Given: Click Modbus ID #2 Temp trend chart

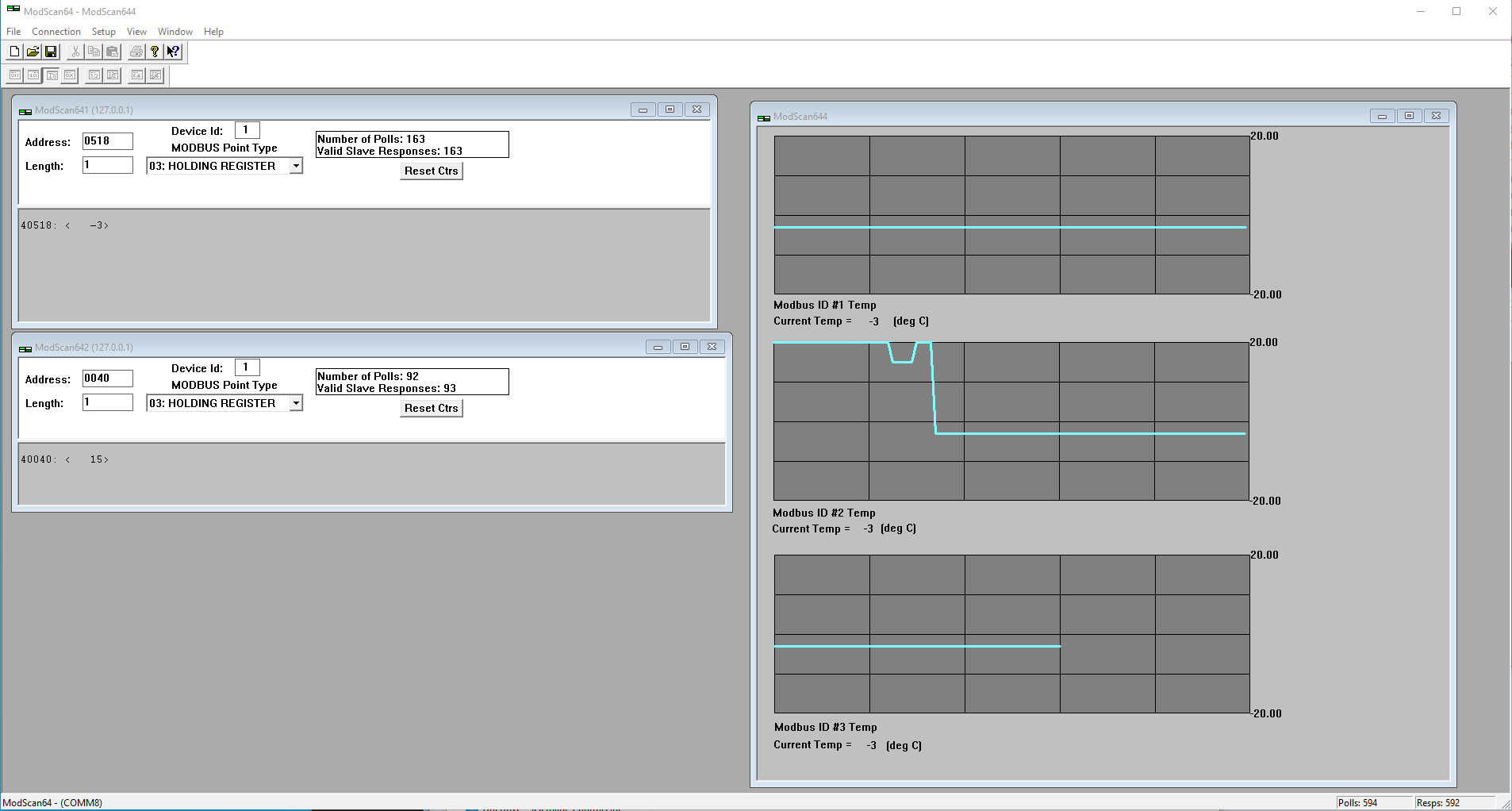Looking at the screenshot, I should click(x=1011, y=421).
